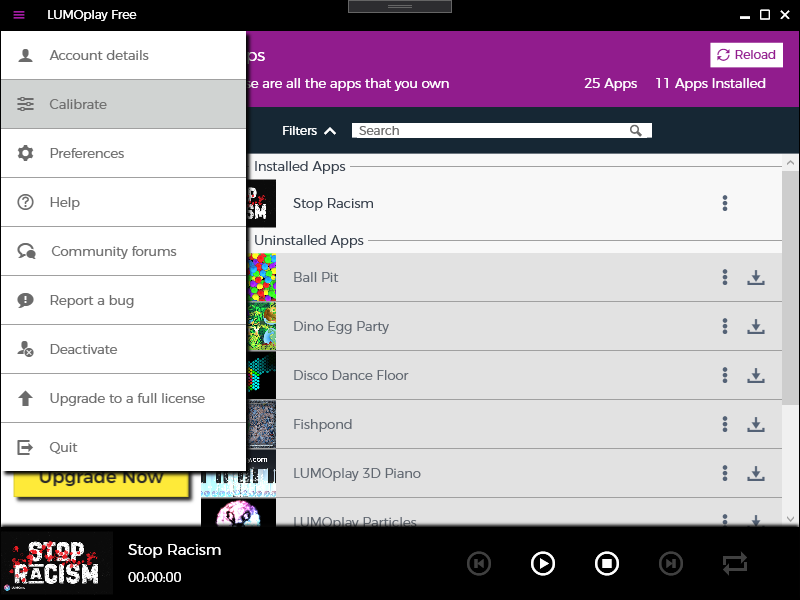Image resolution: width=800 pixels, height=600 pixels.
Task: Toggle repeat playback
Action: coord(735,564)
